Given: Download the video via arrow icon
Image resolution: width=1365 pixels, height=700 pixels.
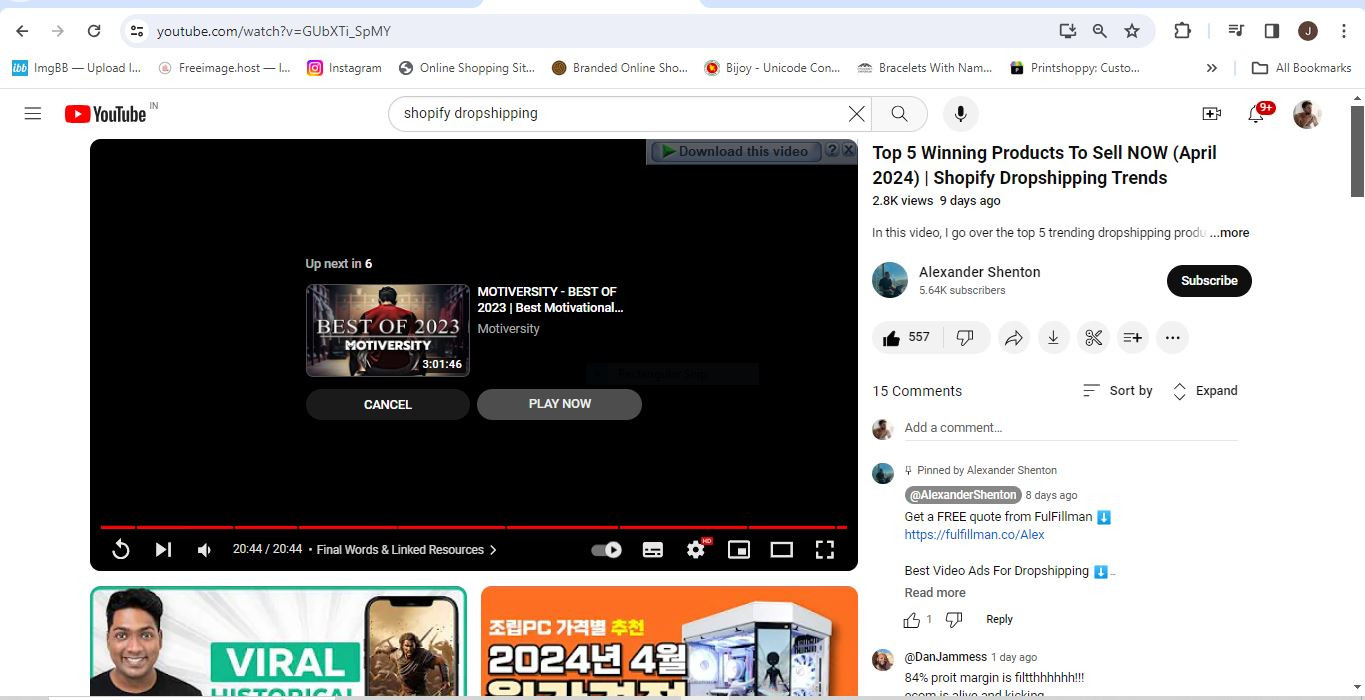Looking at the screenshot, I should 1053,338.
